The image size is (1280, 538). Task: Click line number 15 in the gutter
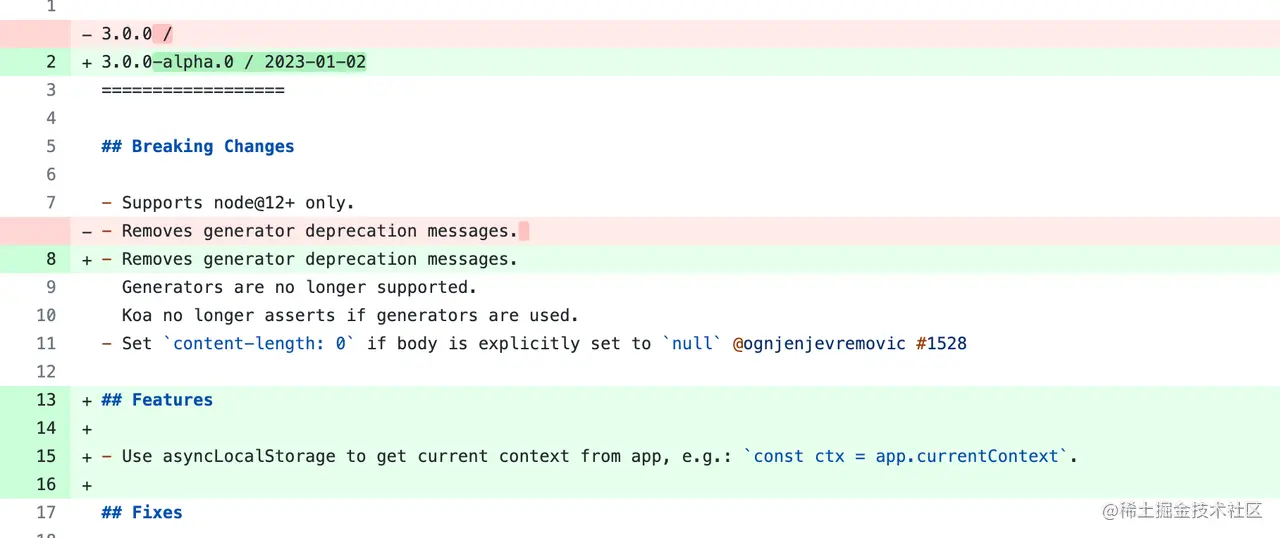(46, 456)
